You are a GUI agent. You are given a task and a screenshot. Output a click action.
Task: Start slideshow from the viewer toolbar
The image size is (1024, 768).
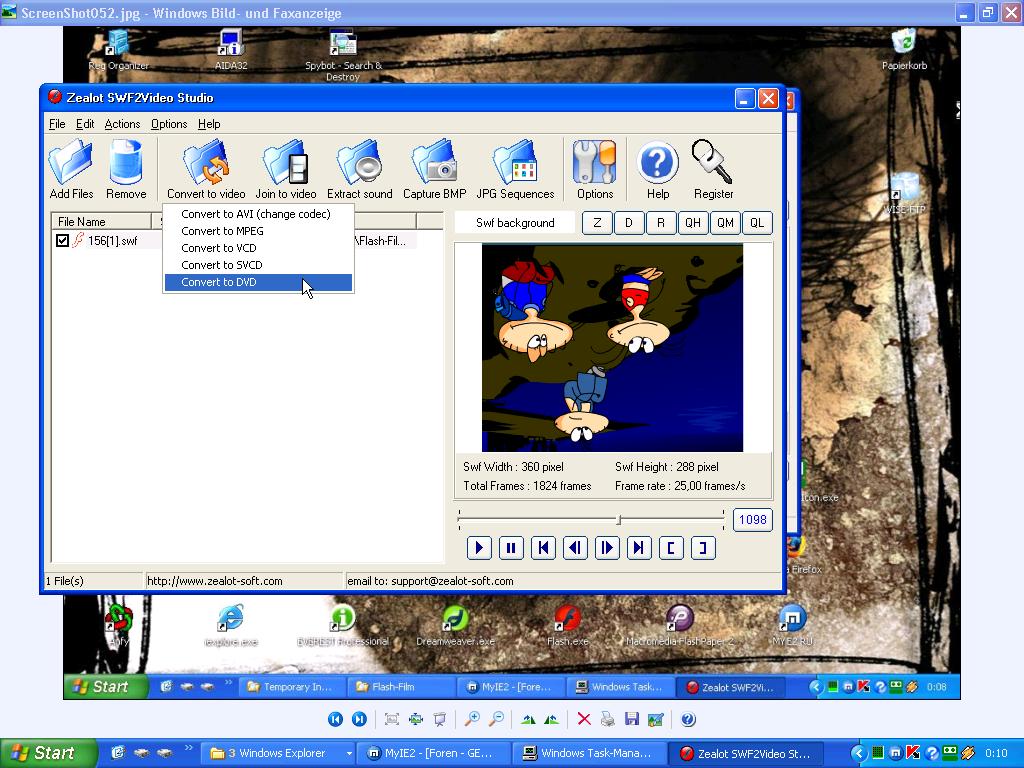440,719
